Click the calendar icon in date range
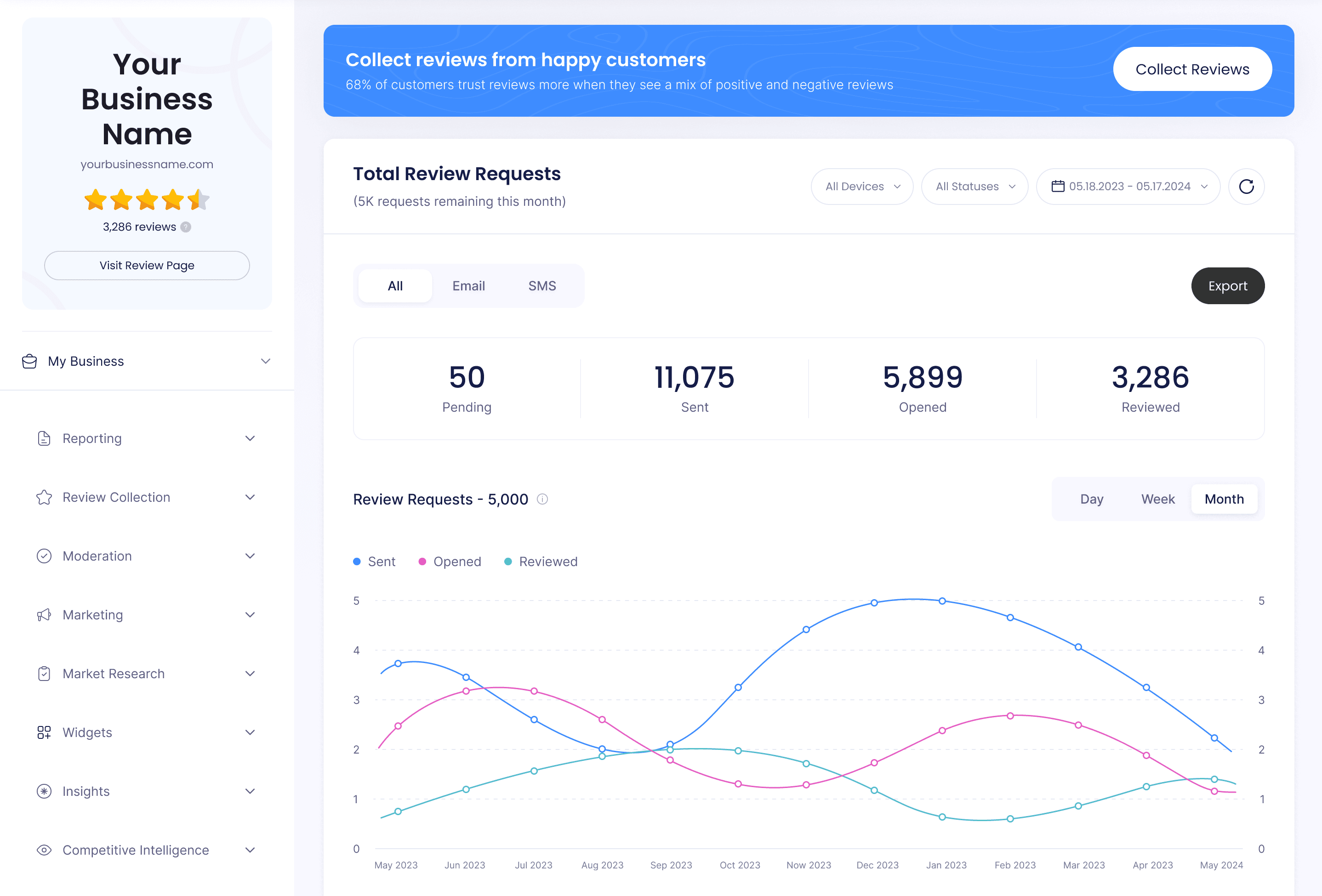The height and width of the screenshot is (896, 1322). (1058, 187)
